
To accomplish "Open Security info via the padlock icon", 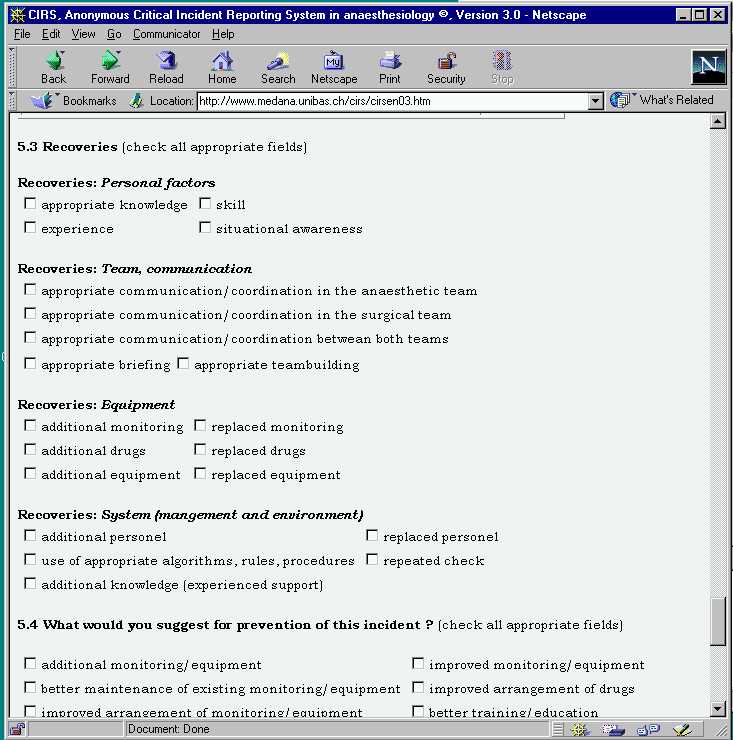I will (x=446, y=68).
